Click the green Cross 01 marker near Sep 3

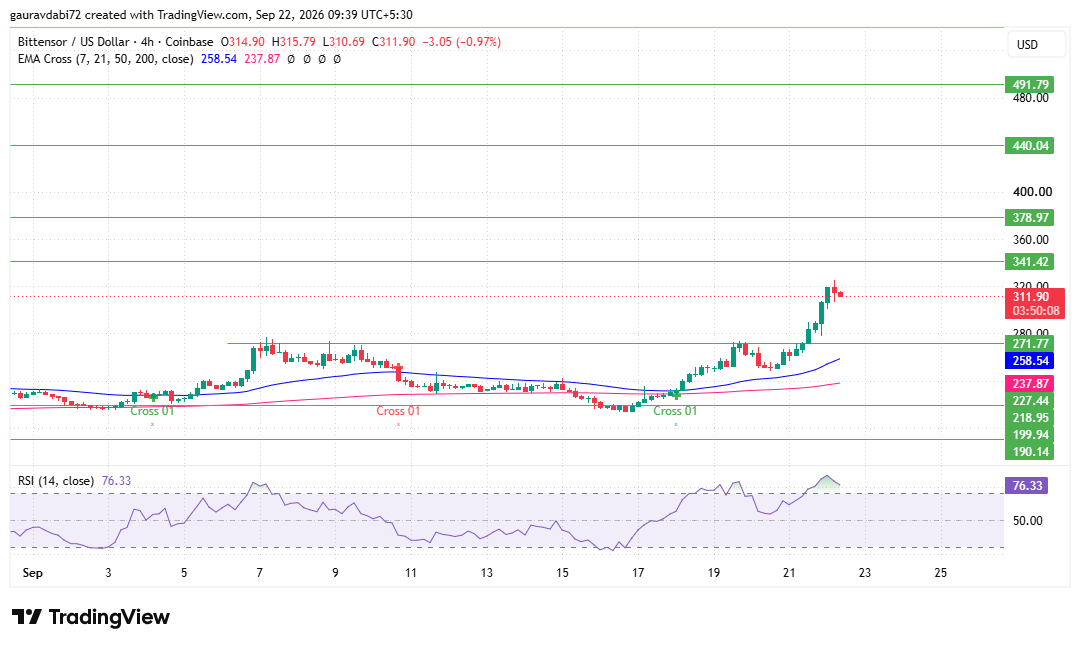[152, 411]
